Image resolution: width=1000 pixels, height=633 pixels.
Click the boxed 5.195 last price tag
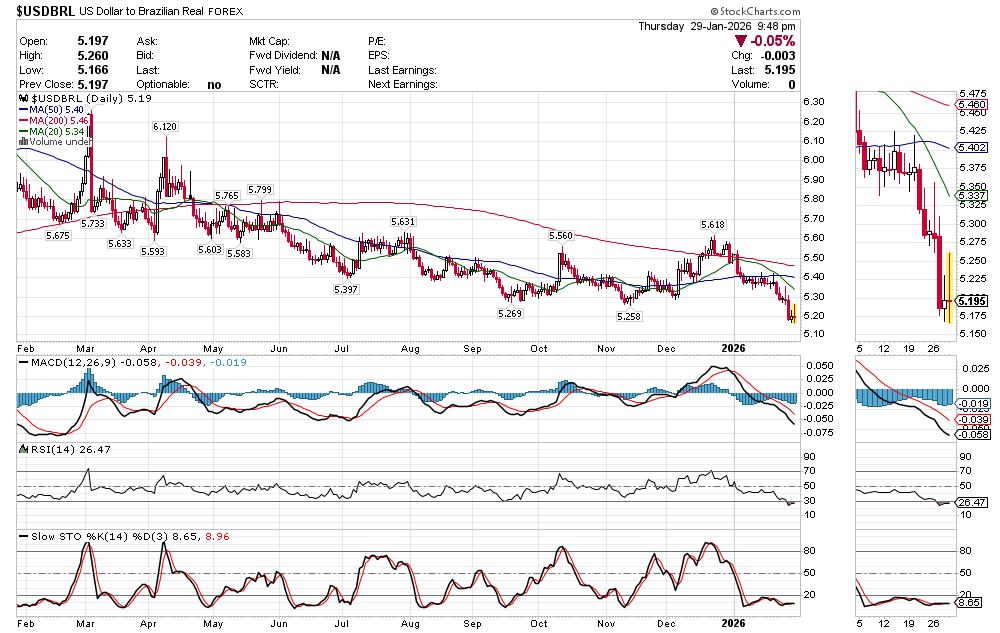click(973, 301)
